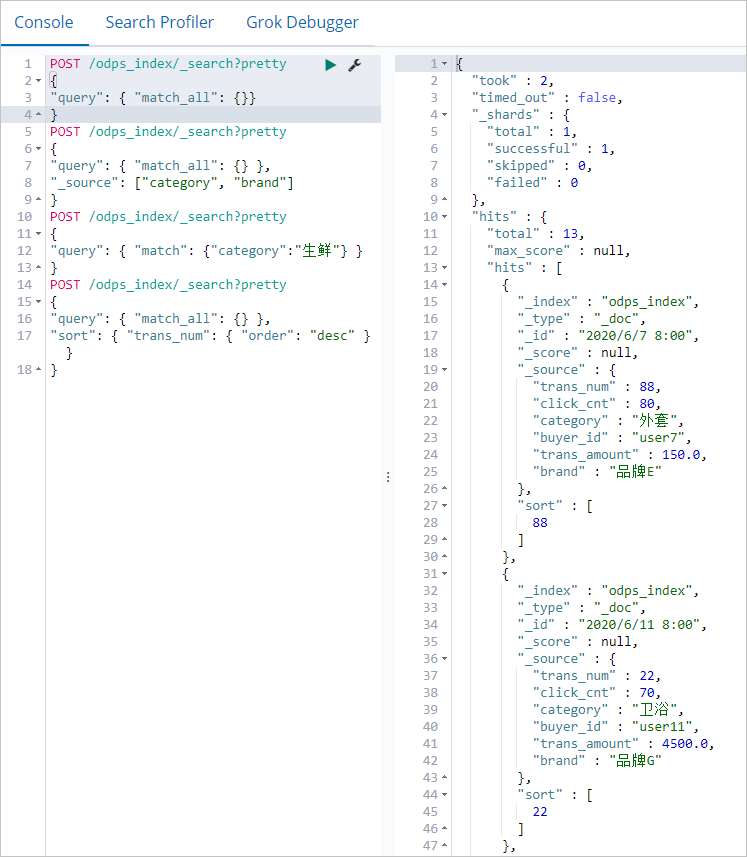Click the "took" : 2 response line
Image resolution: width=747 pixels, height=857 pixels.
513,81
